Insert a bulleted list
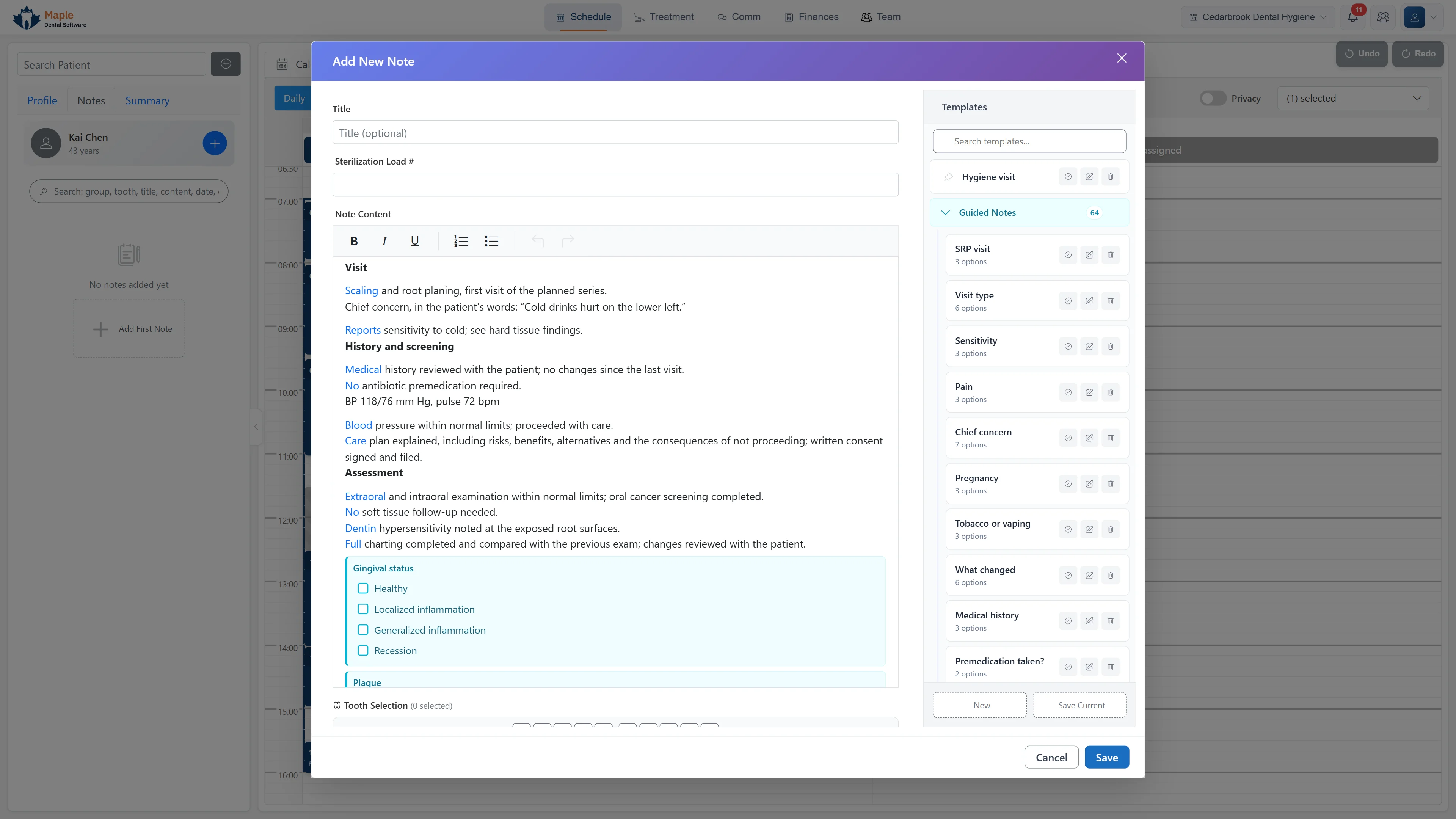Viewport: 1456px width, 819px height. pyautogui.click(x=491, y=242)
